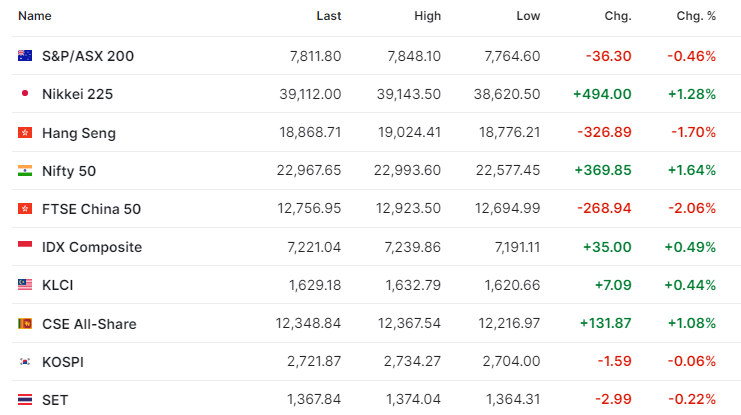Click the Hong Kong flag beside FTSE China 50
The height and width of the screenshot is (415, 741).
point(25,208)
